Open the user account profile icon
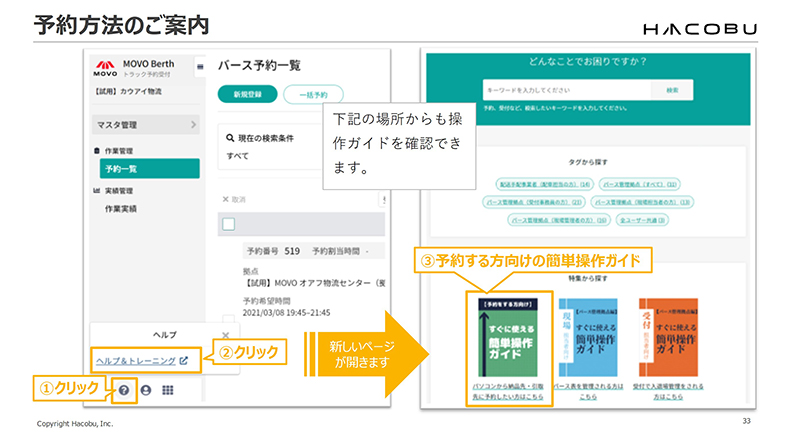Viewport: 790px width, 444px height. pos(146,390)
